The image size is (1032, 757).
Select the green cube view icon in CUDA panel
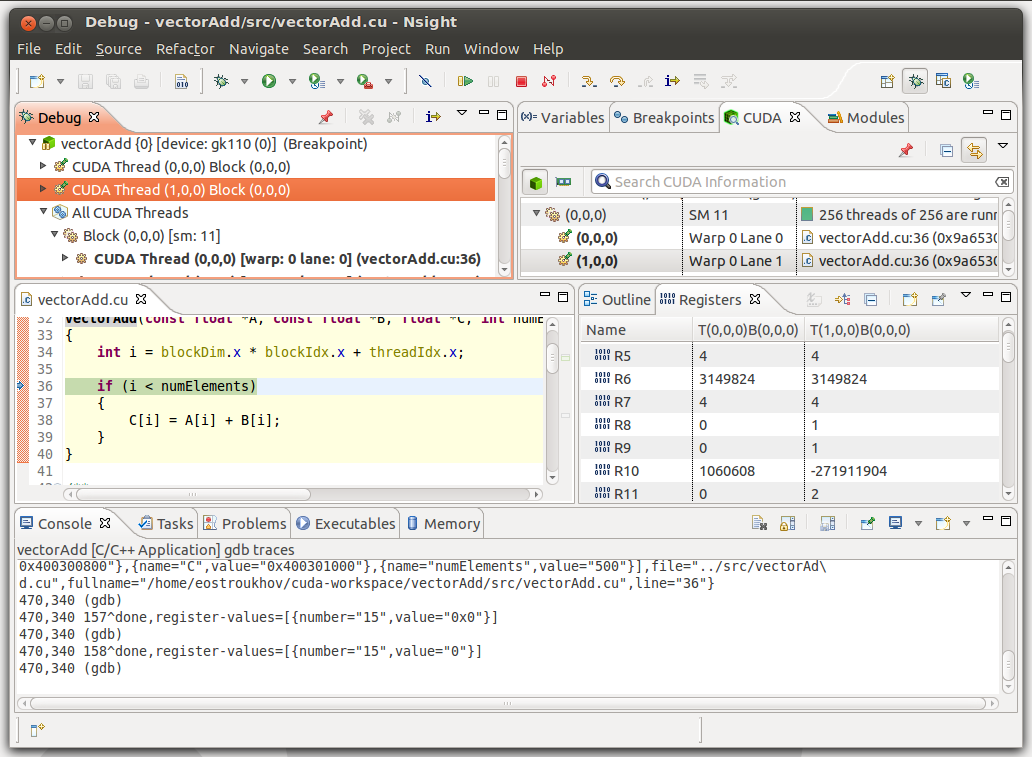535,182
